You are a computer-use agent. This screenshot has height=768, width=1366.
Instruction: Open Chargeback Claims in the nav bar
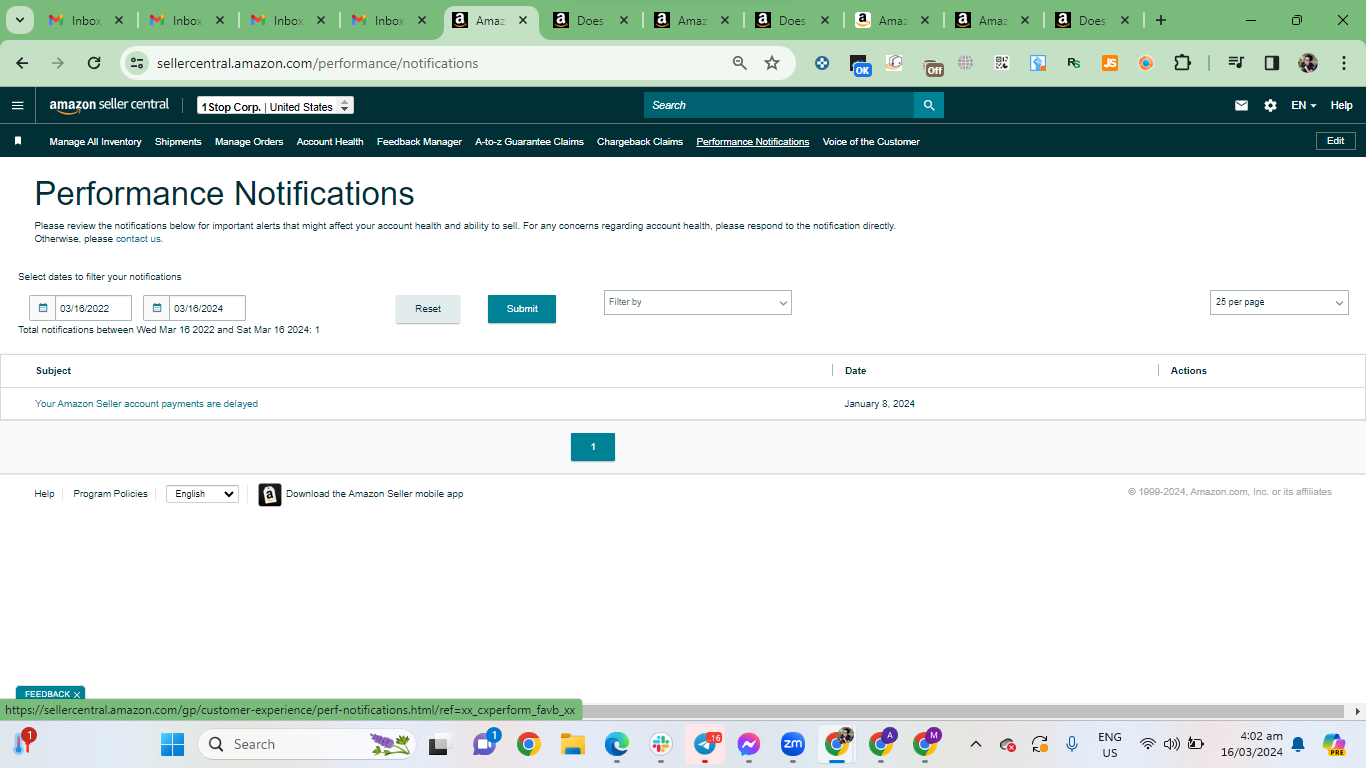(640, 142)
